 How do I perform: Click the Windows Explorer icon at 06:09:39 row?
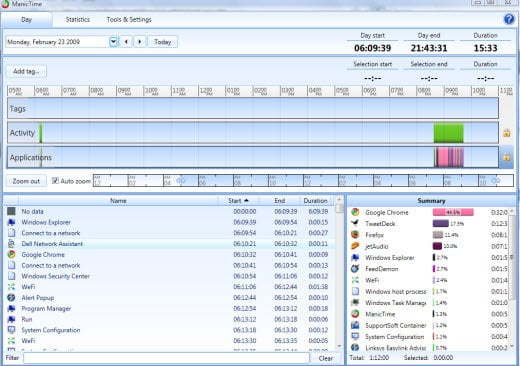[x=11, y=222]
